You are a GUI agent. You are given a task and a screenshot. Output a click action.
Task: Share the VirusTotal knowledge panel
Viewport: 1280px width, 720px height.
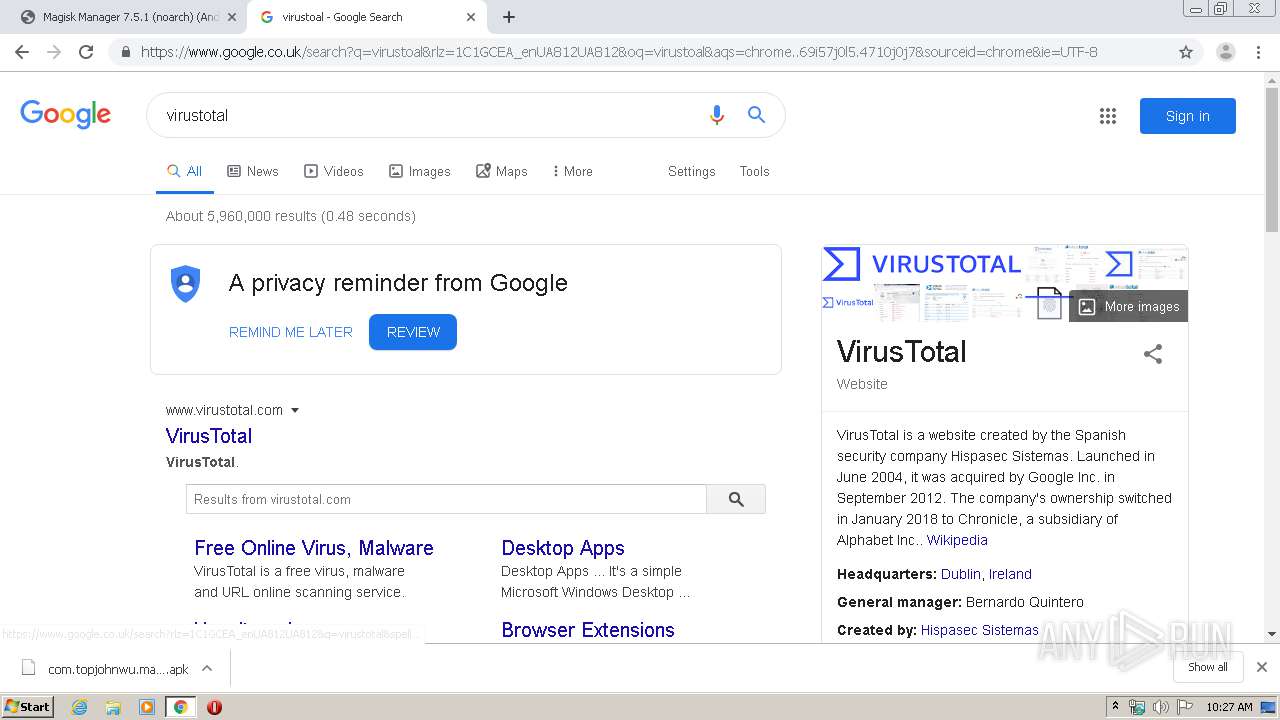click(1153, 353)
